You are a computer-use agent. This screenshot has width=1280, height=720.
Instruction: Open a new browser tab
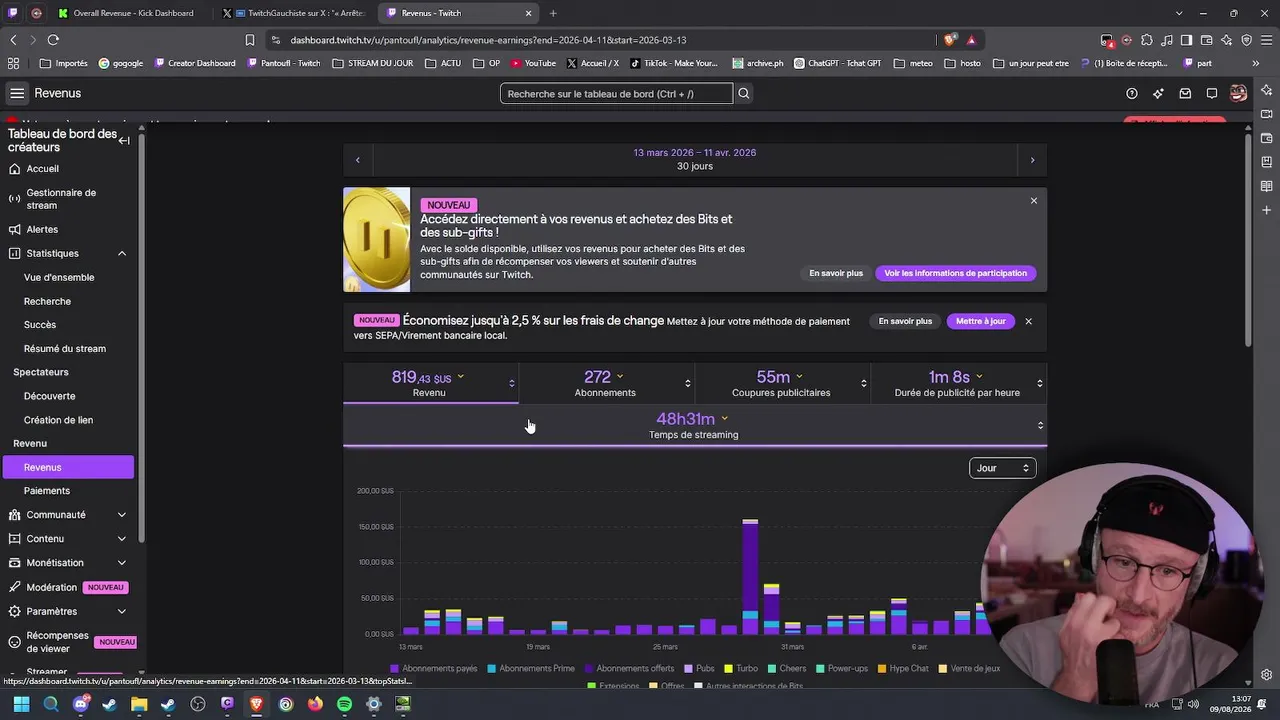553,13
